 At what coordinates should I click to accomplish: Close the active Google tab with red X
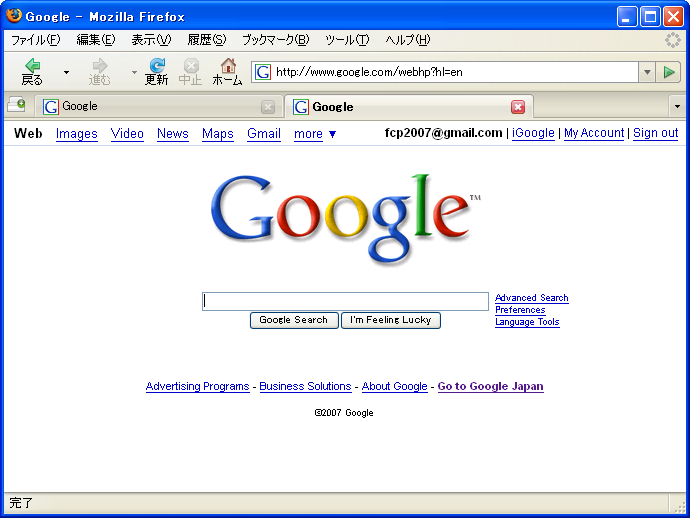518,107
